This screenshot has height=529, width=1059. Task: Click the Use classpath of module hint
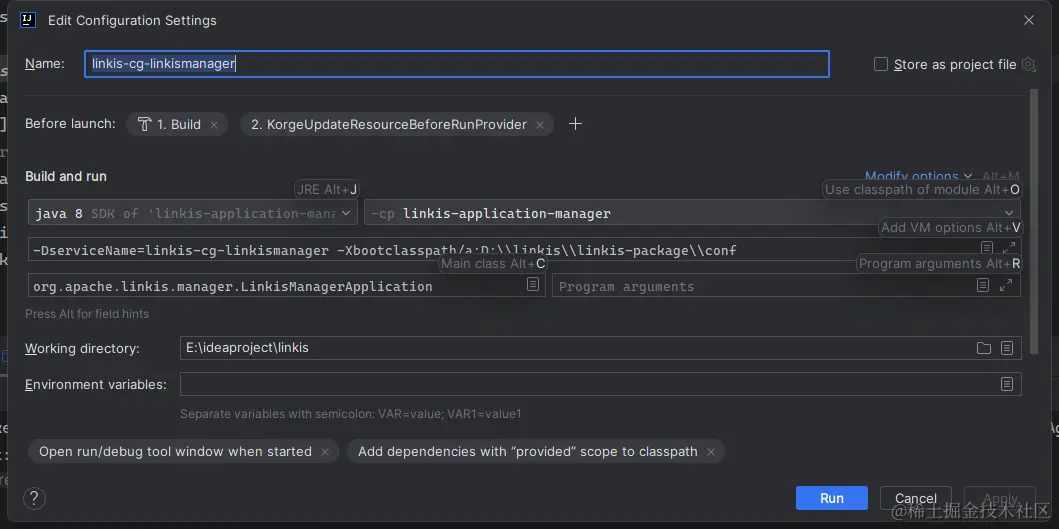tap(923, 190)
